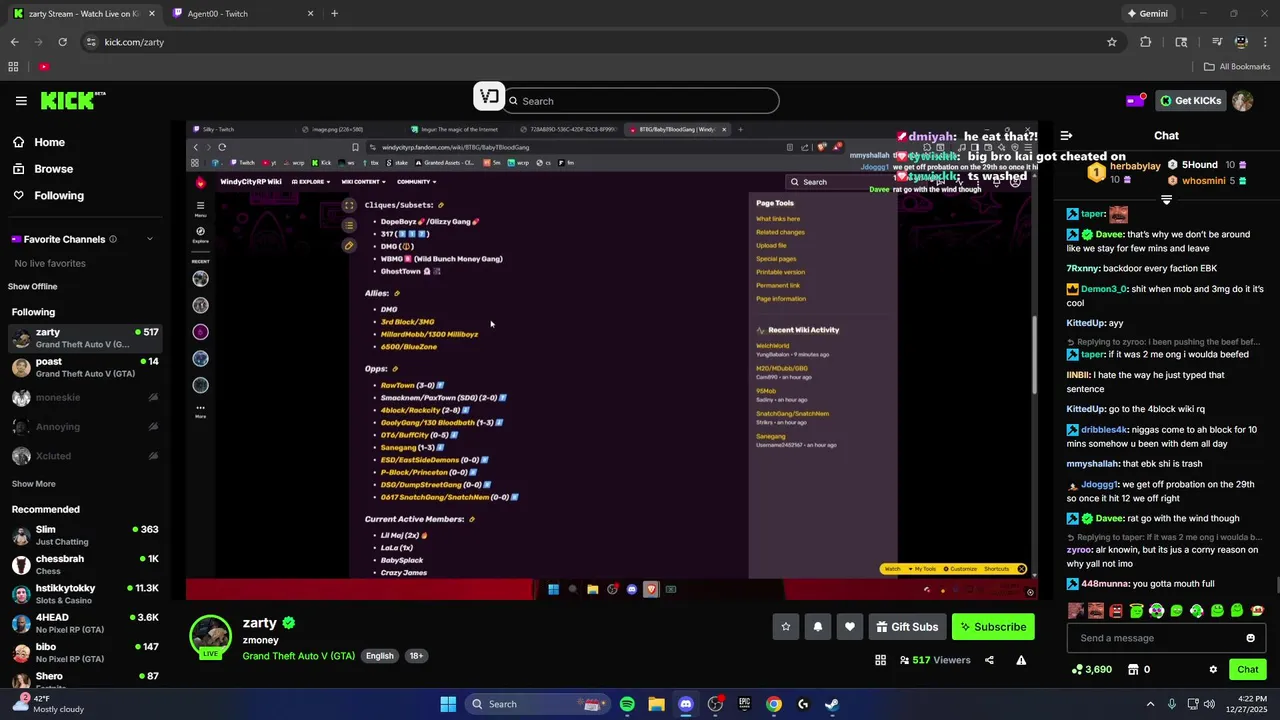Viewport: 1280px width, 720px height.
Task: Open the emoji picker in chat input
Action: [x=1250, y=638]
